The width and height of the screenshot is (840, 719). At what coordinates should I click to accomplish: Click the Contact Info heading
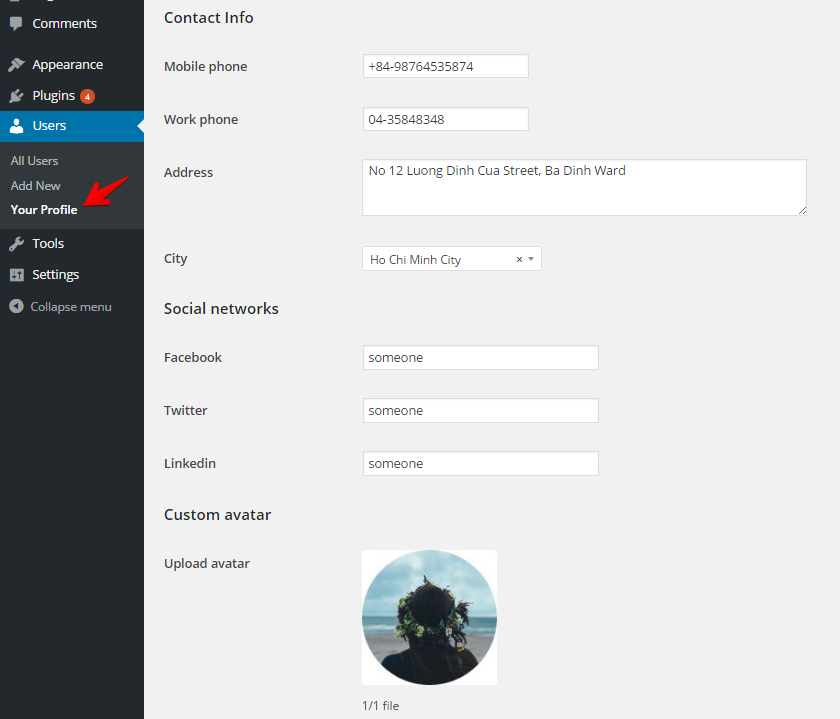[x=208, y=18]
